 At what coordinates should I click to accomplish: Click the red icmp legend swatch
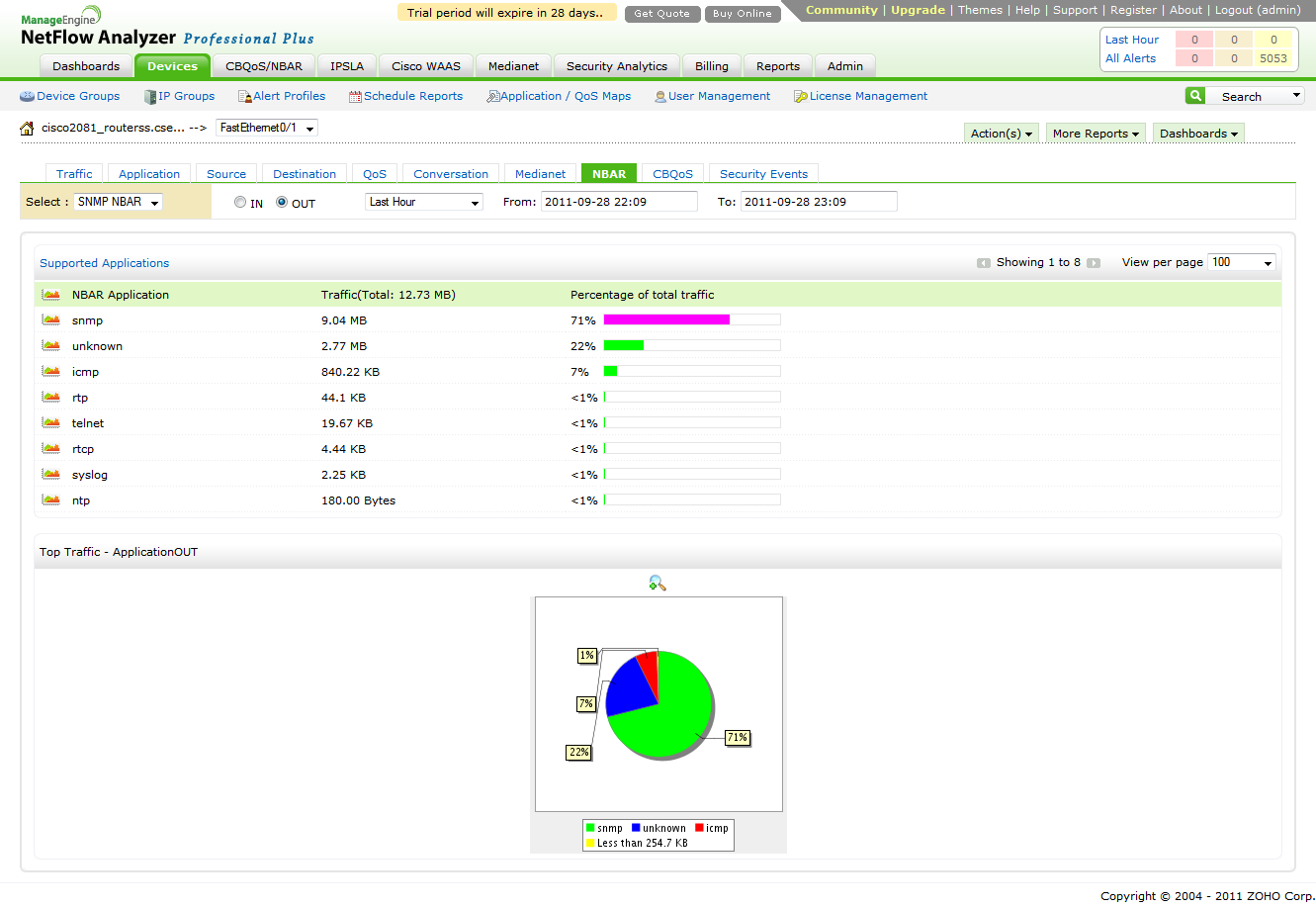coord(699,829)
